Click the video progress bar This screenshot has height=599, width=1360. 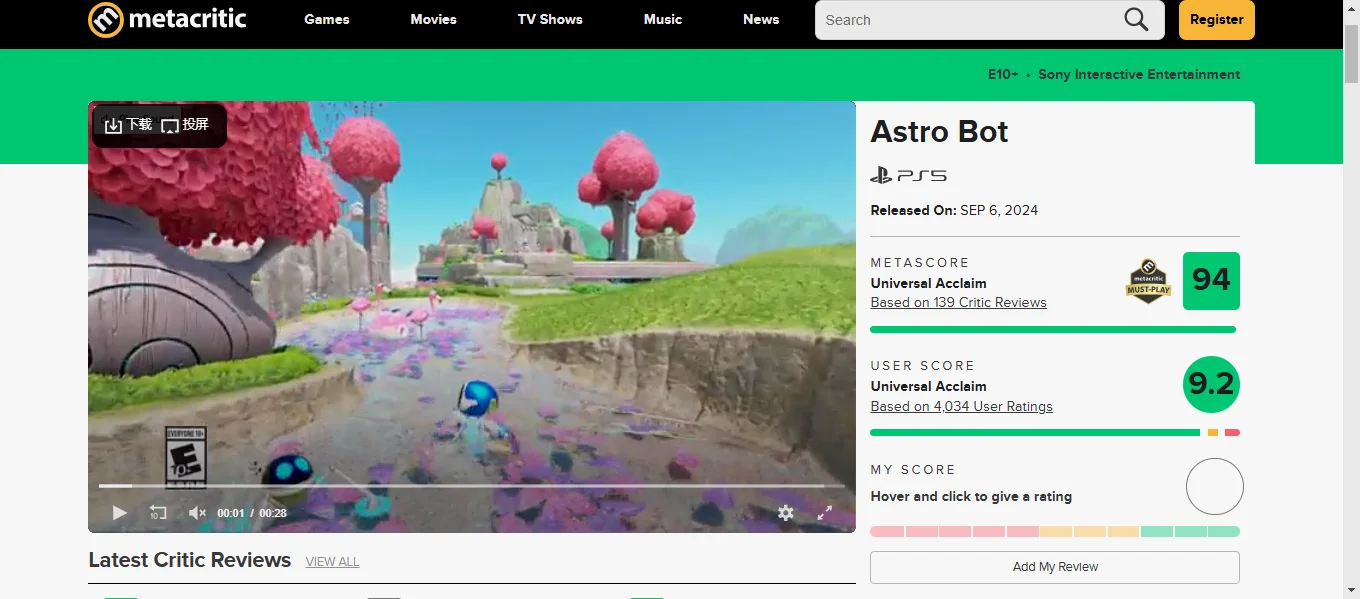coord(471,486)
